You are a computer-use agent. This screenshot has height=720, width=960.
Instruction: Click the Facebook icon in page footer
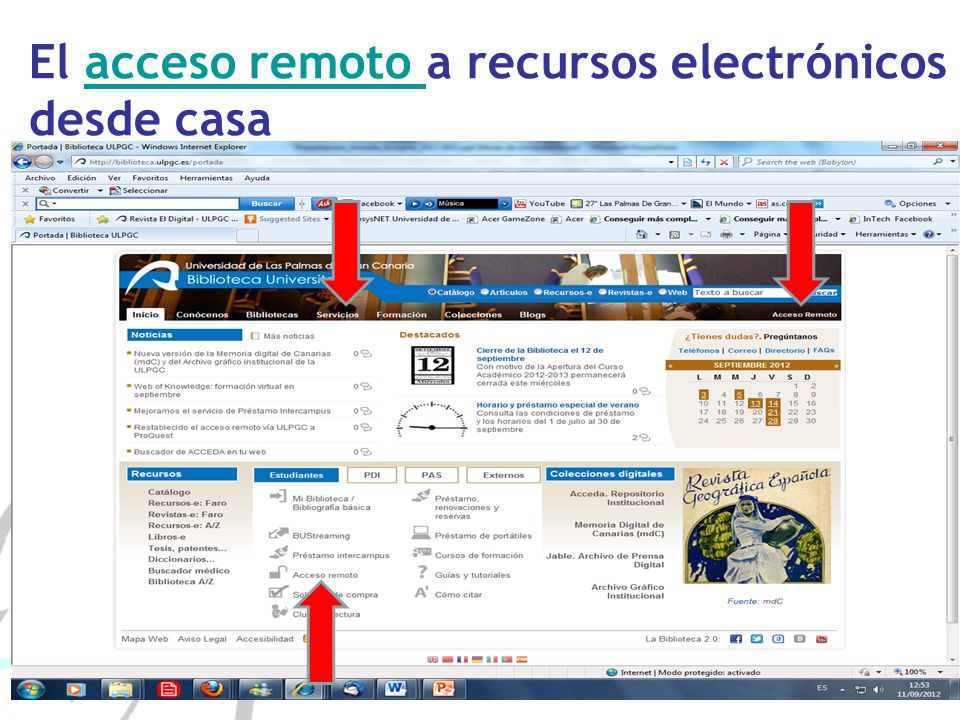click(x=736, y=639)
